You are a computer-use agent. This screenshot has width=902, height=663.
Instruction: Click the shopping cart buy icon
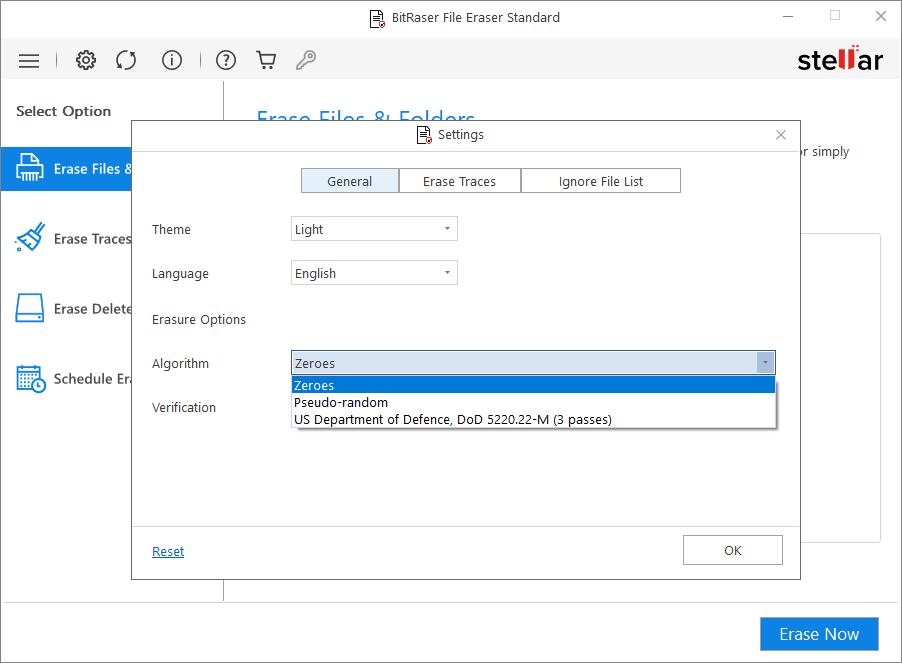(266, 60)
